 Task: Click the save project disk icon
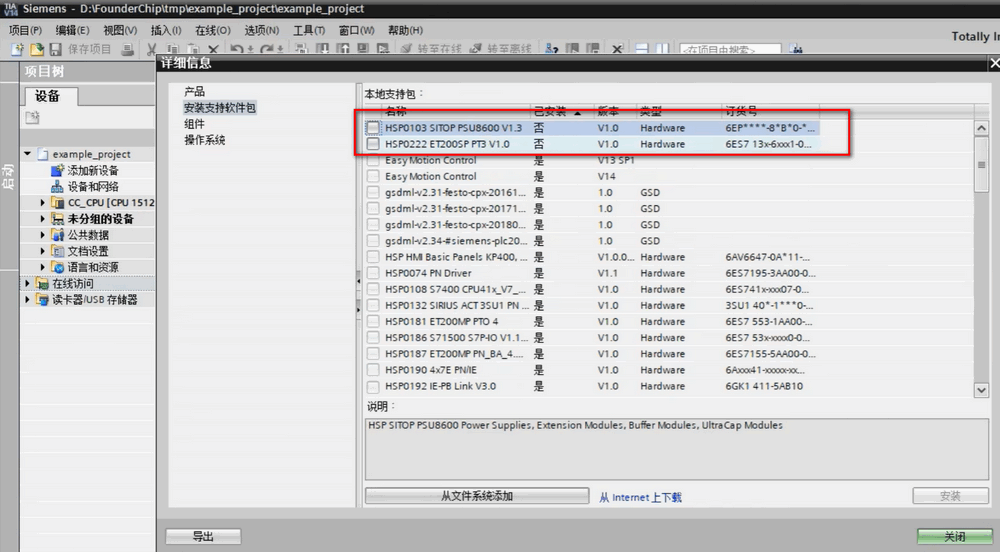point(55,49)
